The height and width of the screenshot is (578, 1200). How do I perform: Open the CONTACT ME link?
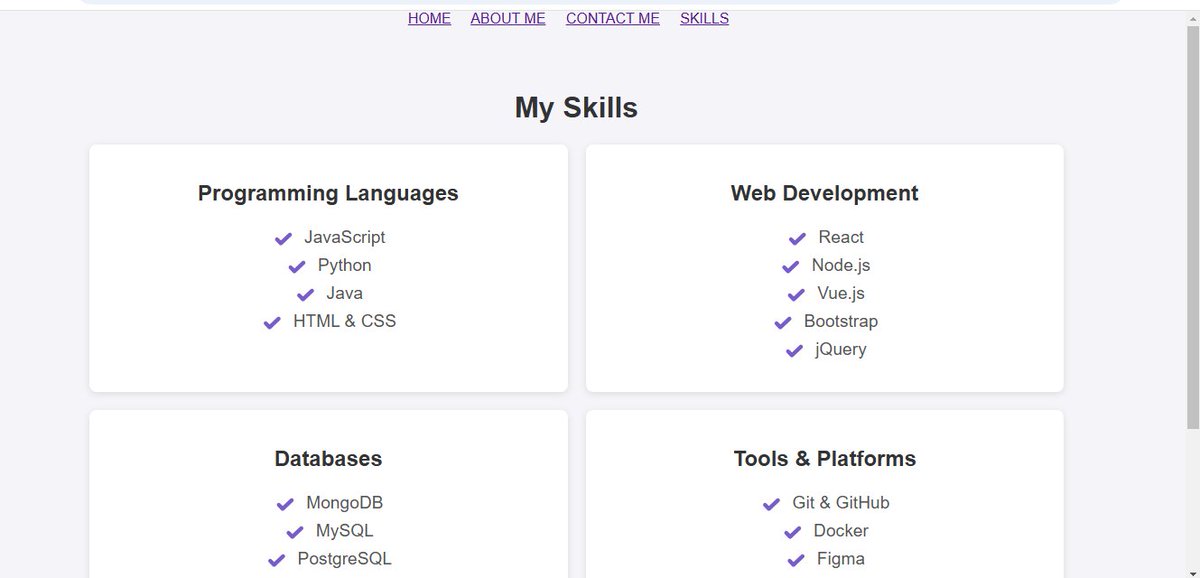click(613, 18)
